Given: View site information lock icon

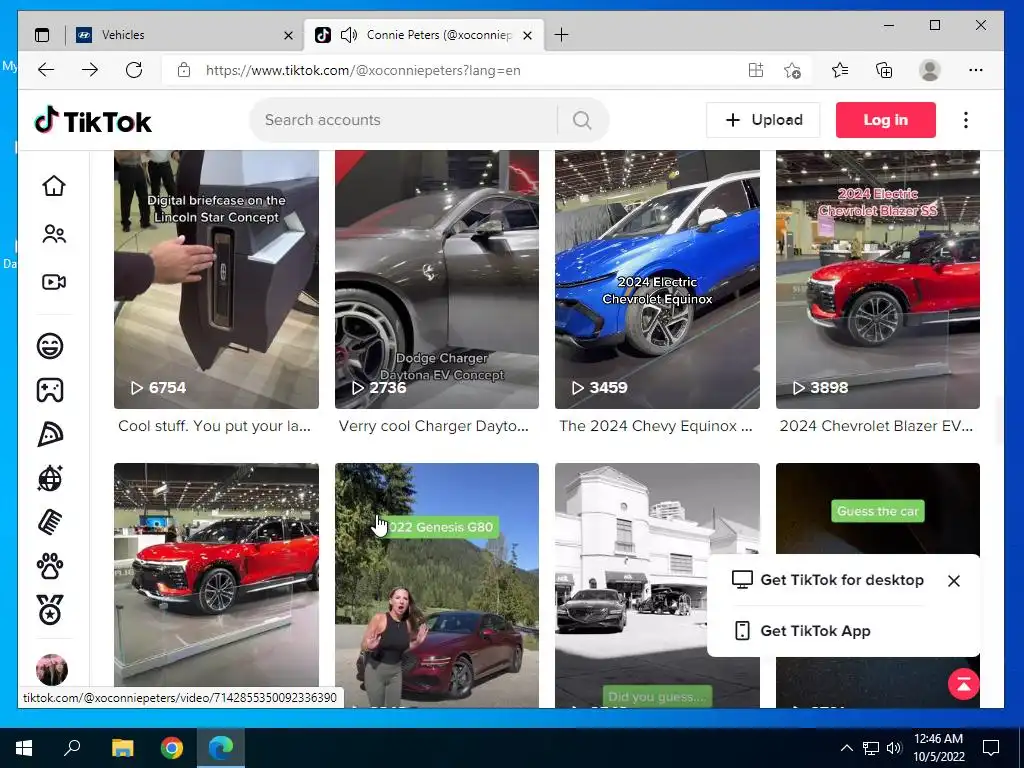Looking at the screenshot, I should 184,70.
